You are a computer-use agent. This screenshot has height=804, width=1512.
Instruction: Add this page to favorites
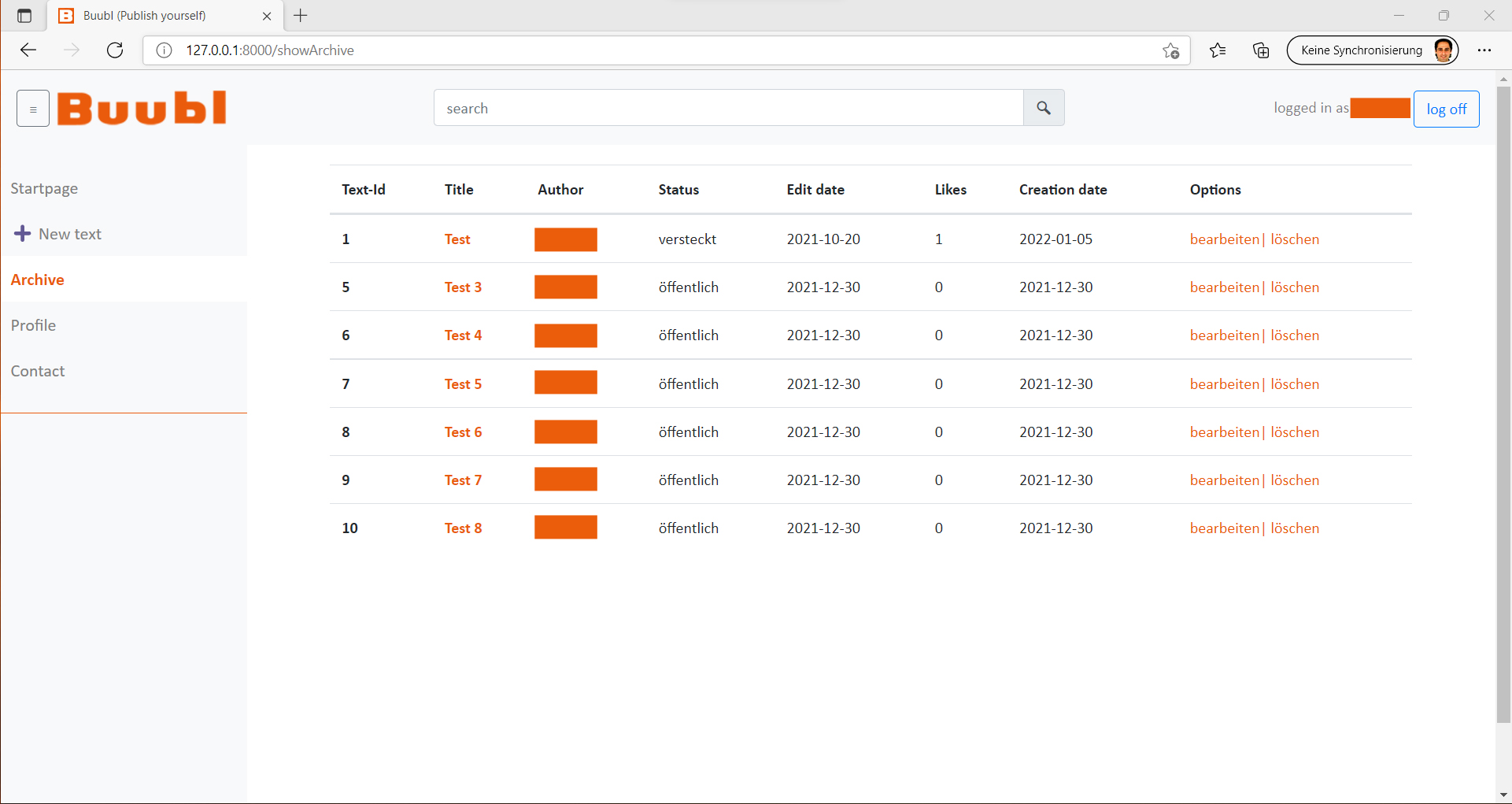[x=1170, y=50]
